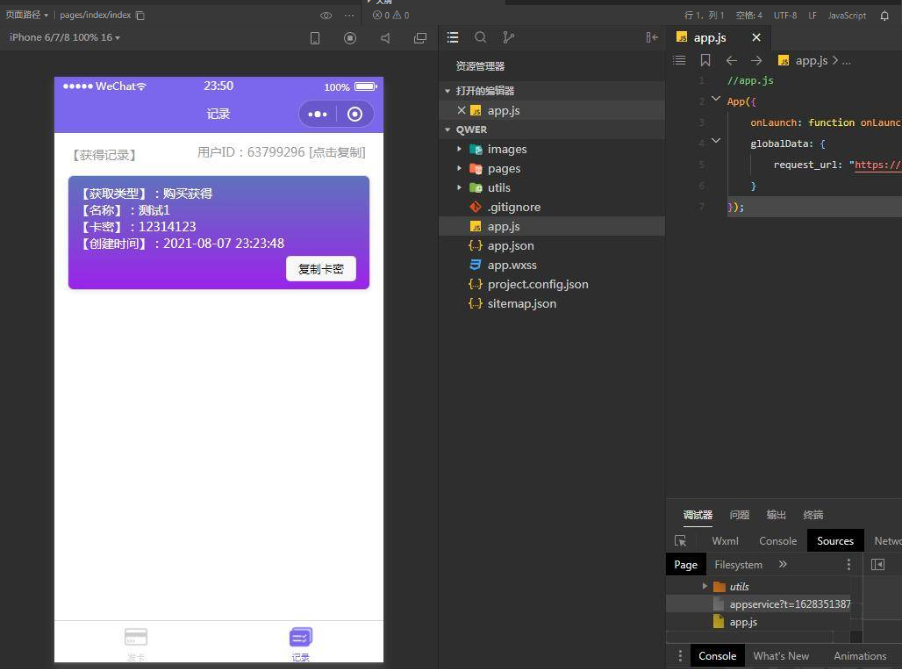Click the bookmark icon in the editor toolbar
This screenshot has width=904, height=669.
[x=706, y=61]
